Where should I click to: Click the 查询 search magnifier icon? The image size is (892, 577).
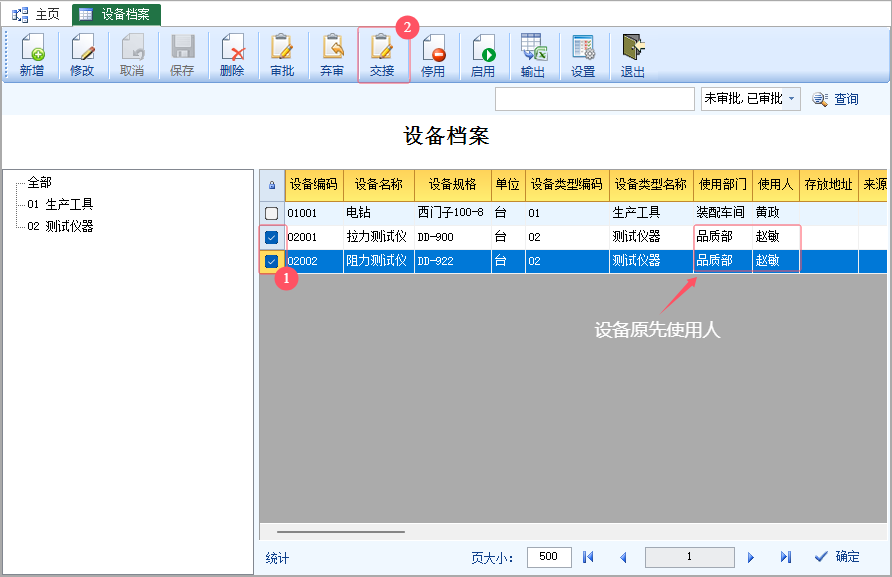(820, 99)
